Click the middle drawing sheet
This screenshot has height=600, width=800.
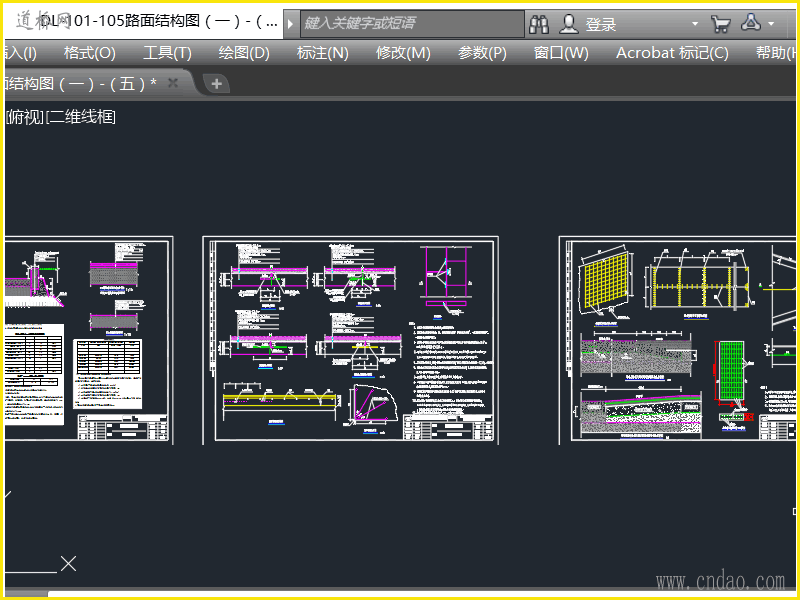click(x=351, y=340)
